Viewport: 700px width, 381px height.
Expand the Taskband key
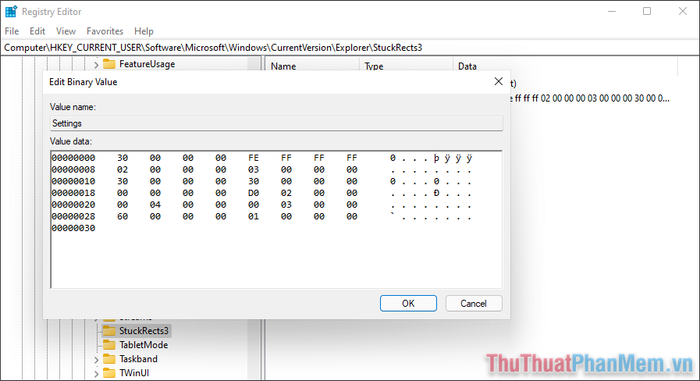tap(96, 360)
